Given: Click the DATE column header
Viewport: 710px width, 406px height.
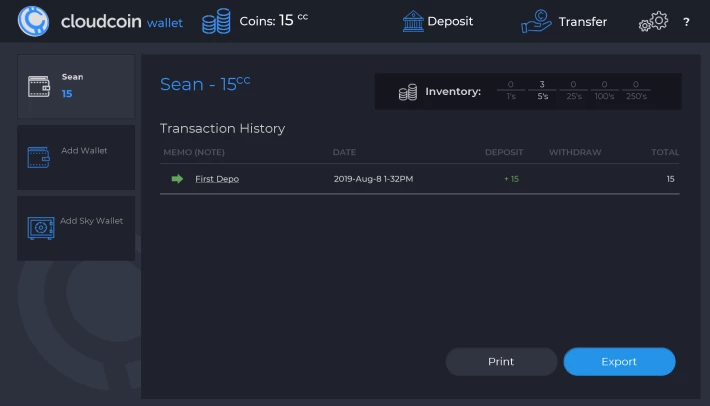Looking at the screenshot, I should coord(344,152).
